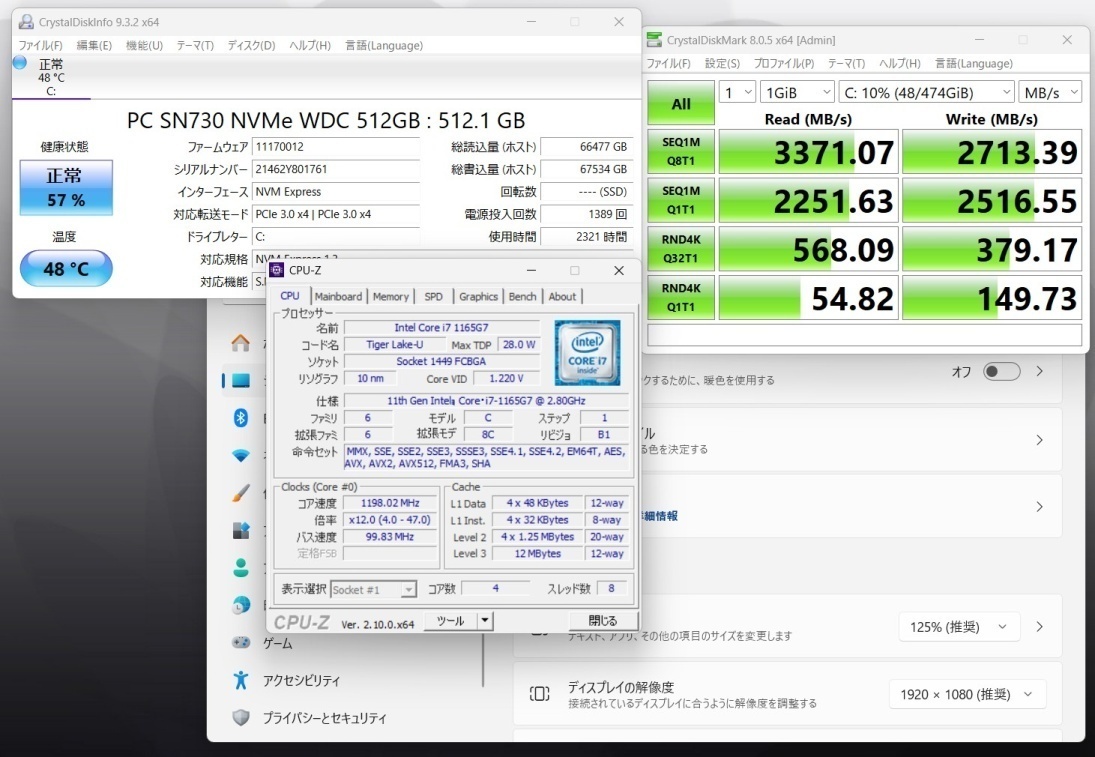1095x757 pixels.
Task: Open the プライバシーとセキュリティ shield icon
Action: pos(241,717)
